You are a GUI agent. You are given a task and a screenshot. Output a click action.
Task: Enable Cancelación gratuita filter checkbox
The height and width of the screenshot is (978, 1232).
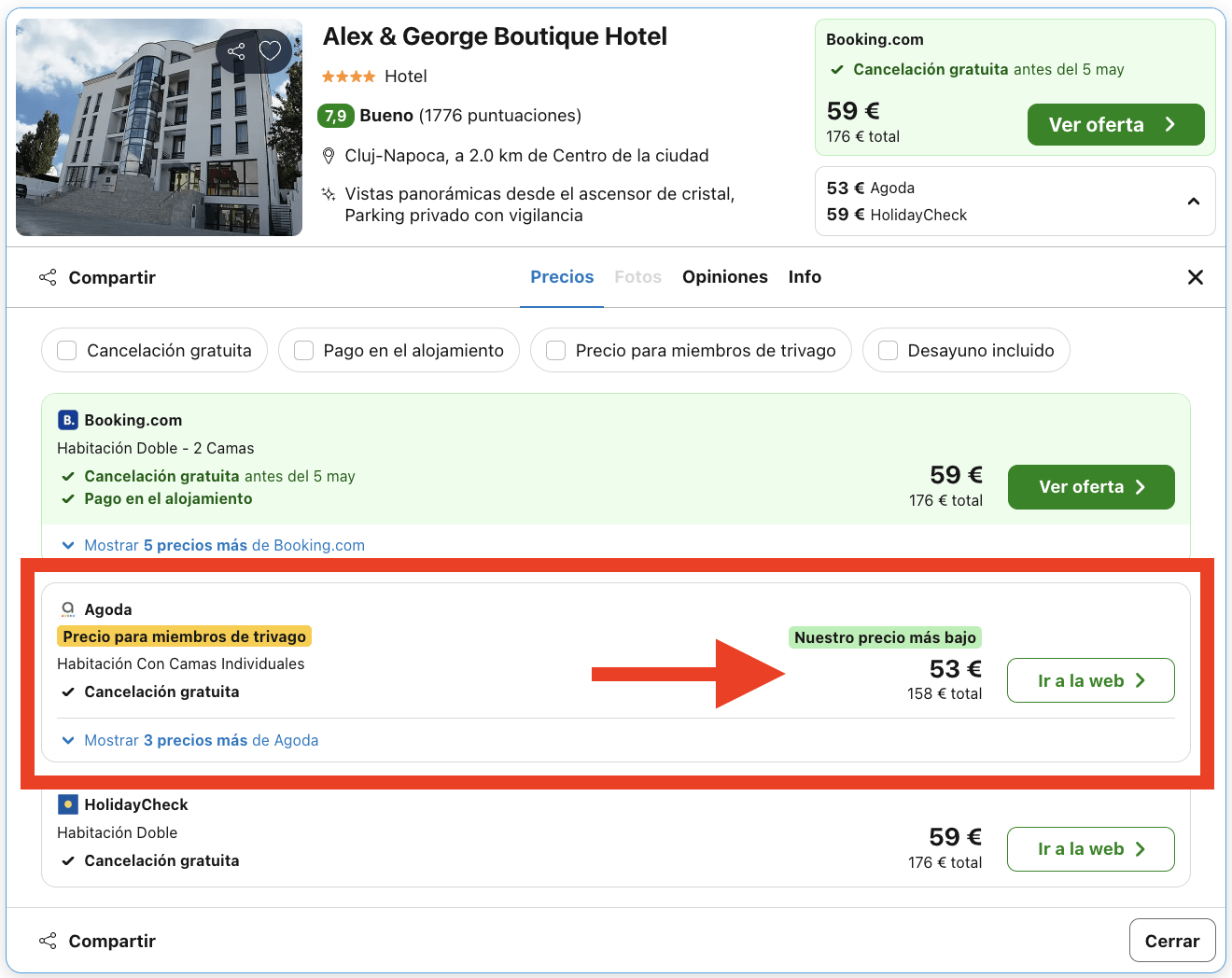(67, 350)
